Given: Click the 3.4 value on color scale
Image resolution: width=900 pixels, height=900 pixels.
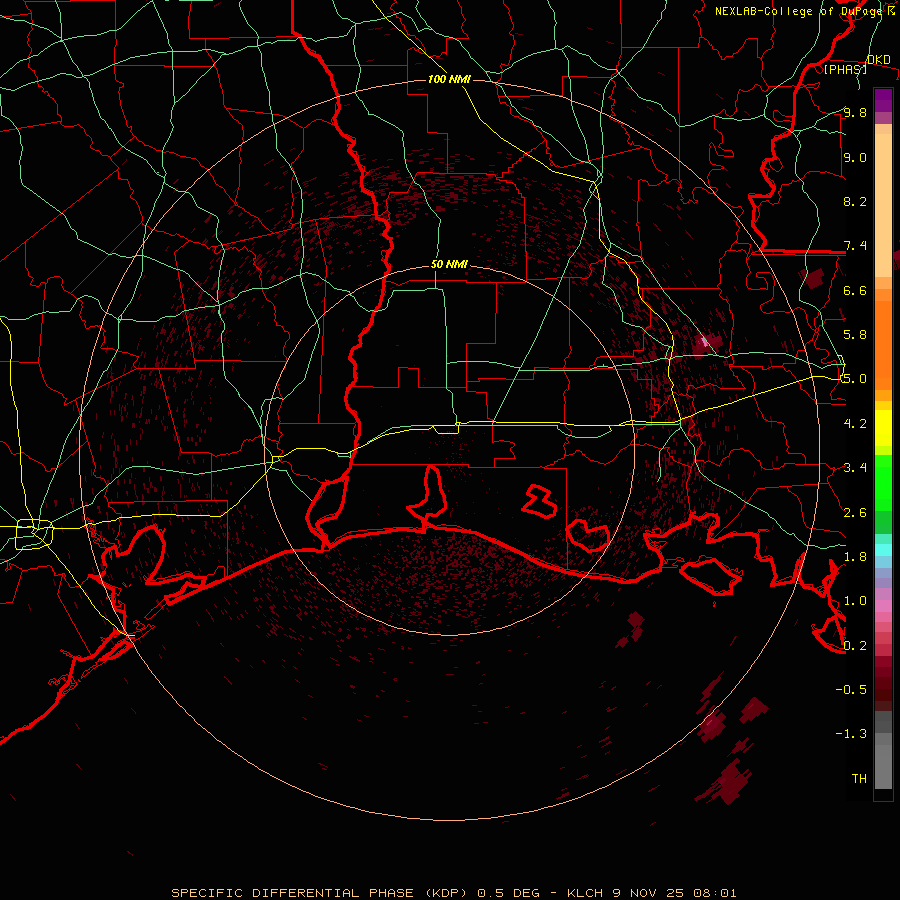Looking at the screenshot, I should pyautogui.click(x=855, y=467).
